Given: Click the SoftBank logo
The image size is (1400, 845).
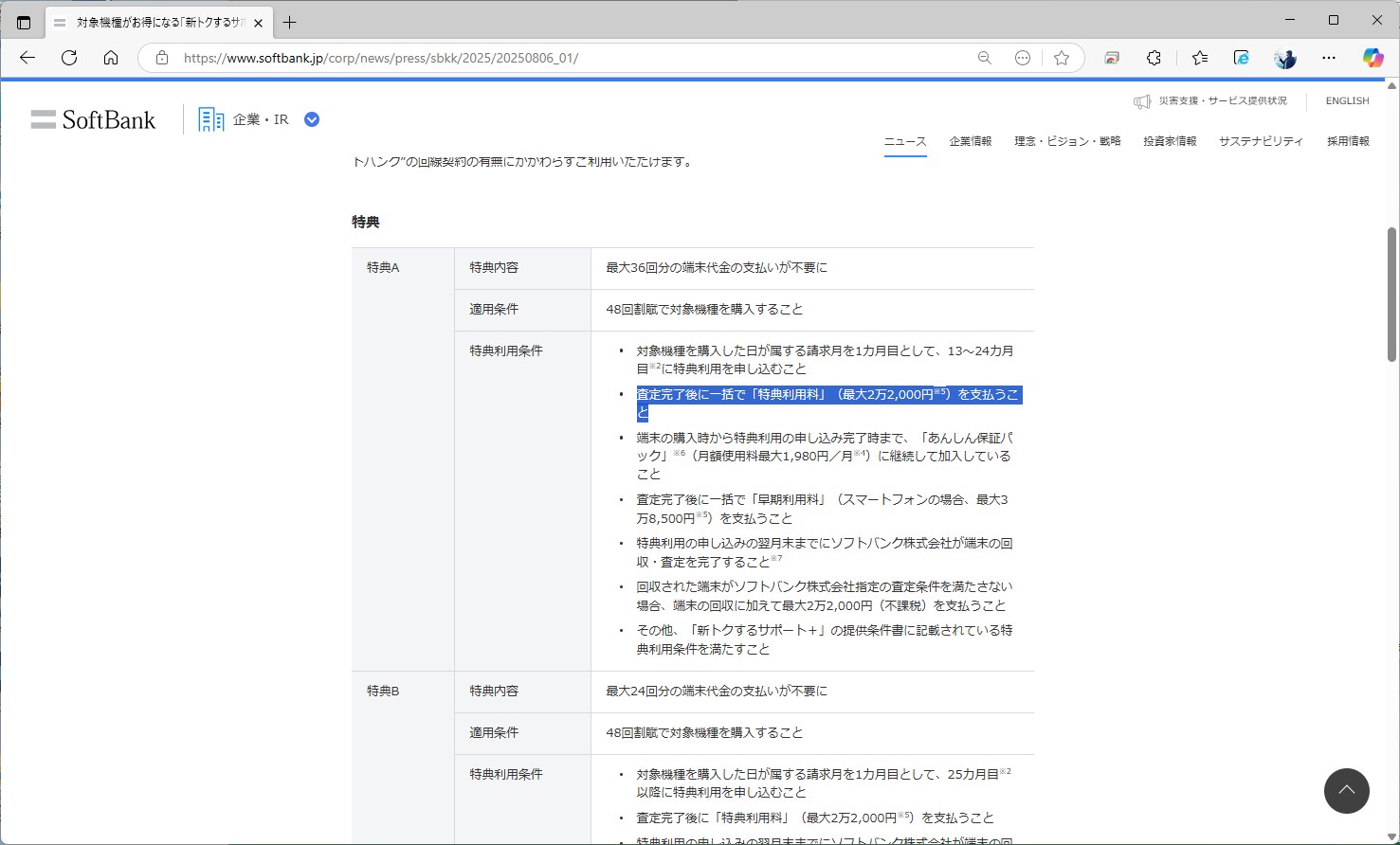Looking at the screenshot, I should point(93,119).
